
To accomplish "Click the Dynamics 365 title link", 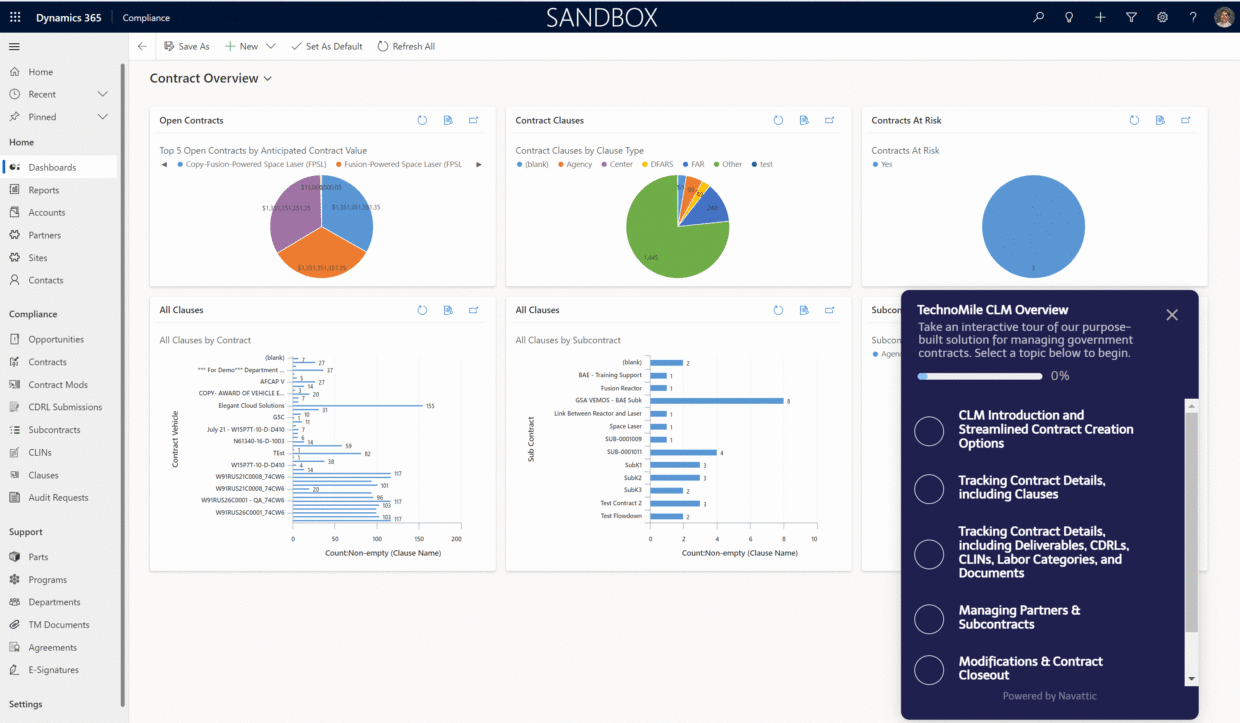I will click(x=67, y=18).
